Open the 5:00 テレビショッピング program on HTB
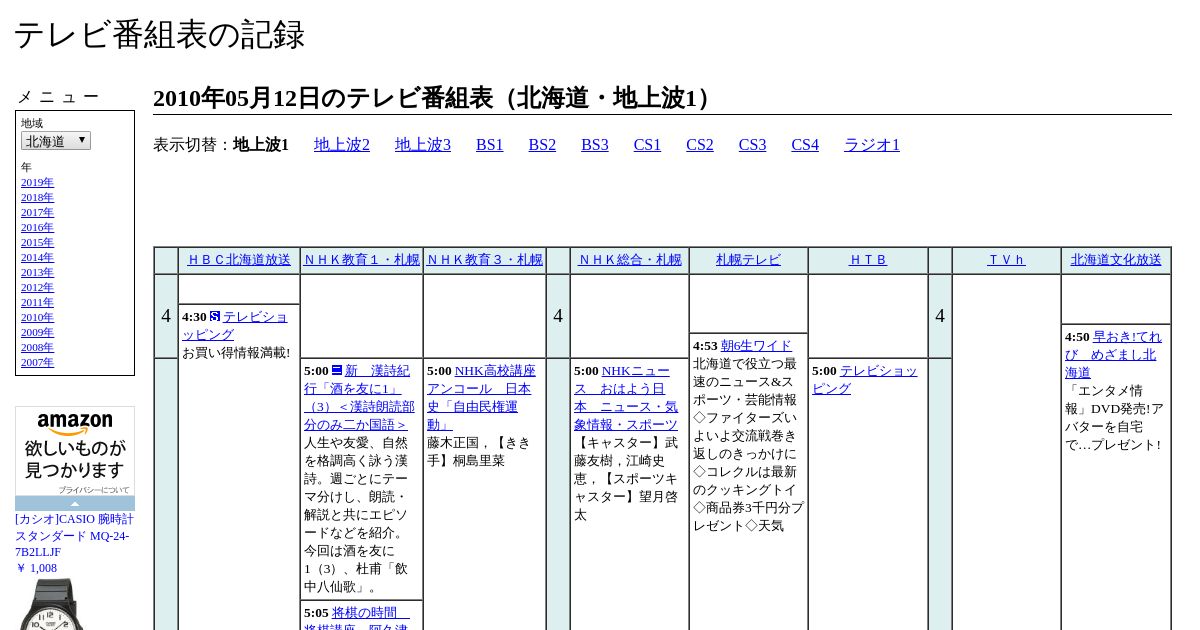 coord(865,380)
